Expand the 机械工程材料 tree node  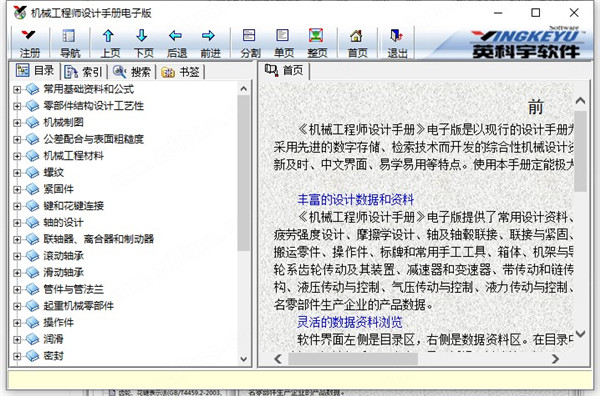pyautogui.click(x=17, y=156)
